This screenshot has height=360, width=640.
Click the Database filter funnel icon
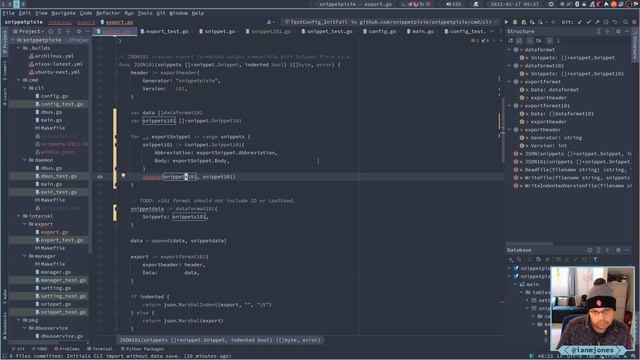pos(595,259)
